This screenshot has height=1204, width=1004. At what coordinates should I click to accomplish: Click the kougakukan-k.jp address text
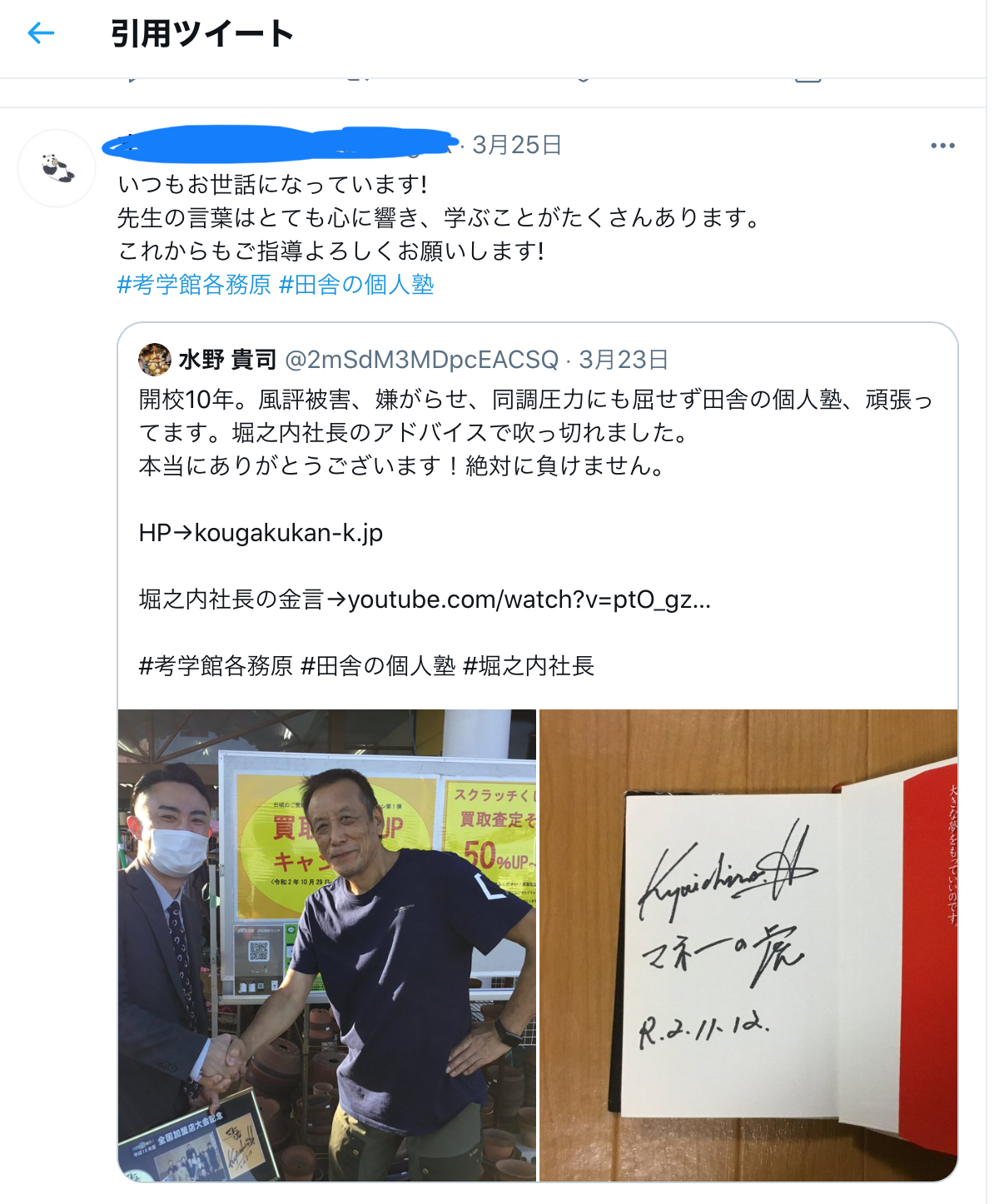click(289, 533)
